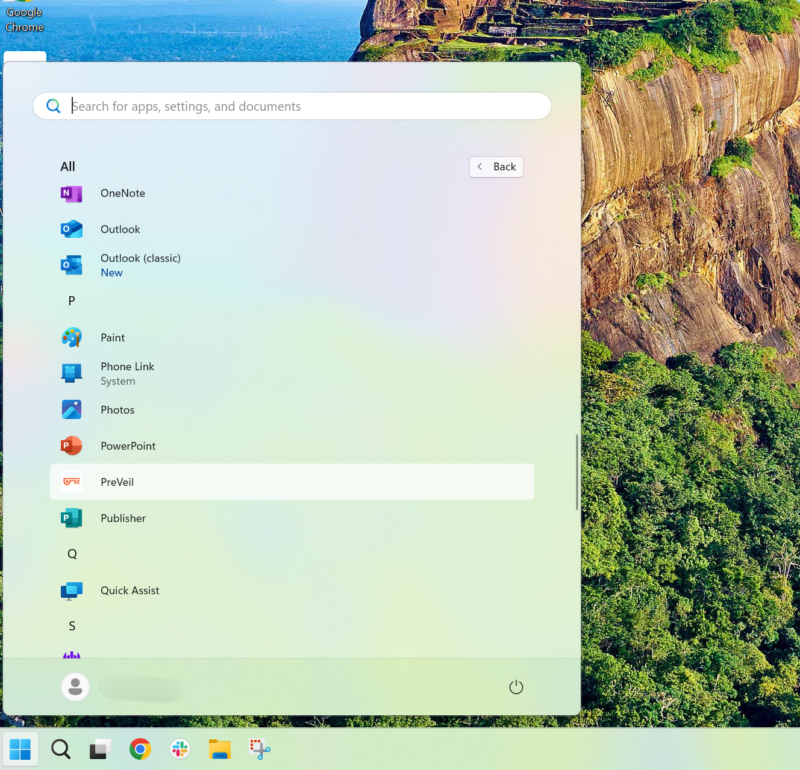This screenshot has width=800, height=770.
Task: Launch Snipping Tool from the taskbar
Action: (x=260, y=748)
